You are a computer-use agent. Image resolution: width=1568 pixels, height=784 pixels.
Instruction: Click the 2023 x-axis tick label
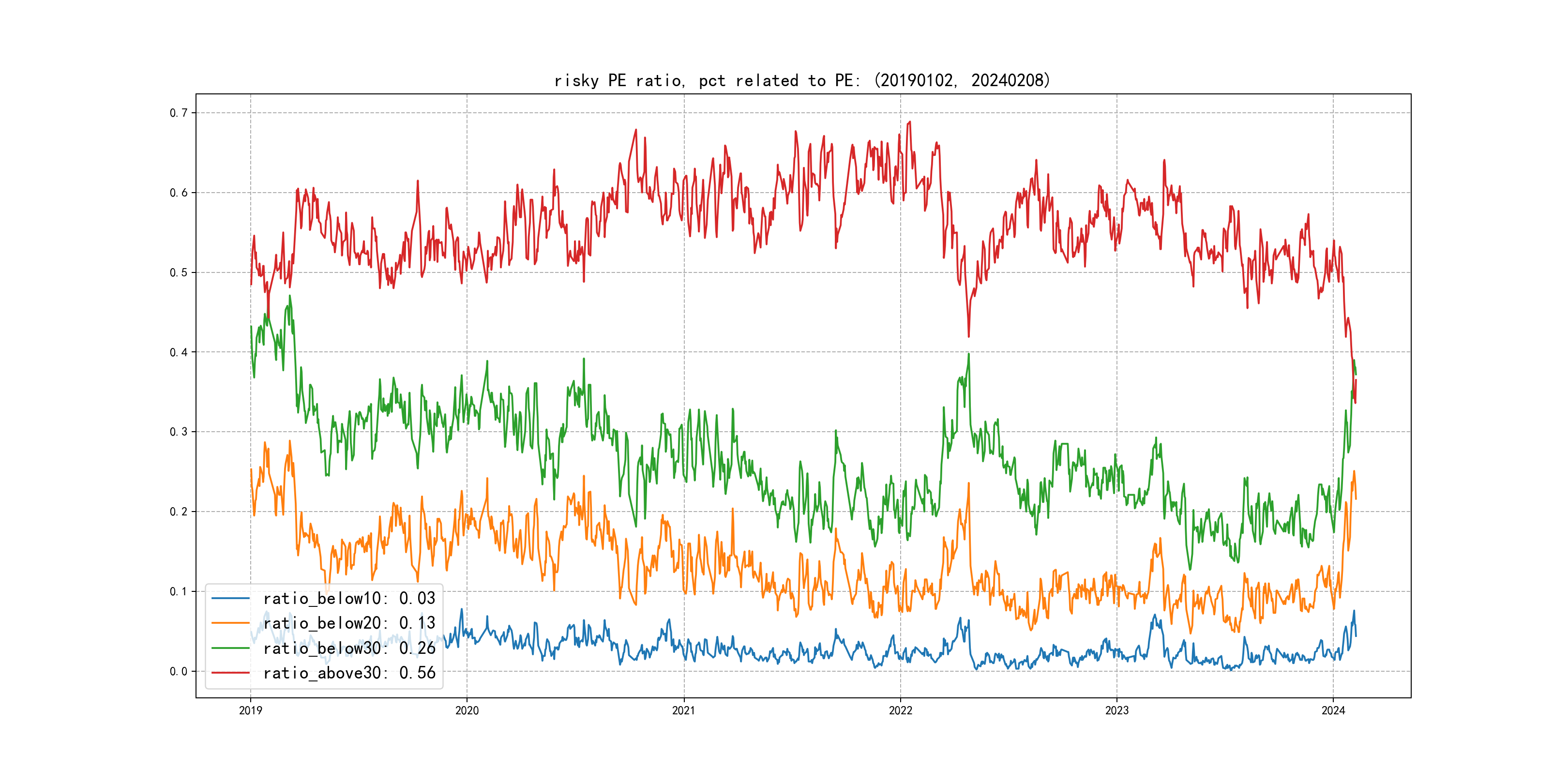pos(1116,710)
